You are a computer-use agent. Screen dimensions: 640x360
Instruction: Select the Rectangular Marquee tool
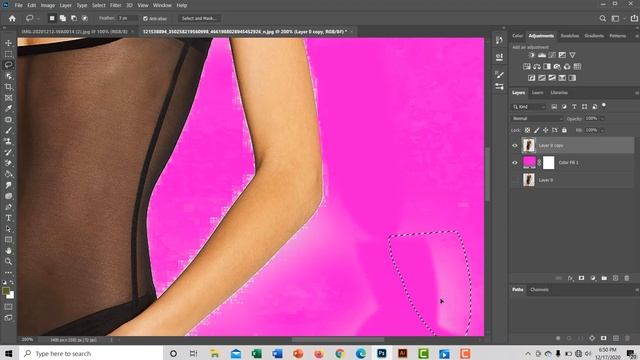tap(8, 54)
